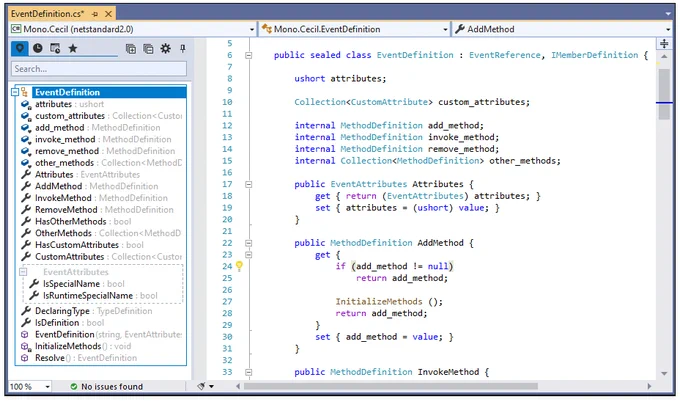Collapse the EventDefinition tree node

pyautogui.click(x=15, y=92)
